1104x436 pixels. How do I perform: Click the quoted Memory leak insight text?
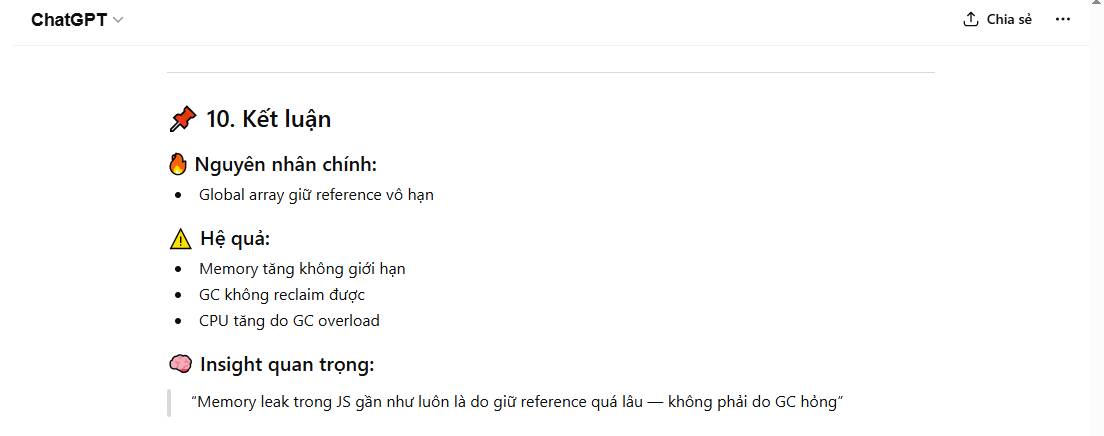tap(518, 402)
